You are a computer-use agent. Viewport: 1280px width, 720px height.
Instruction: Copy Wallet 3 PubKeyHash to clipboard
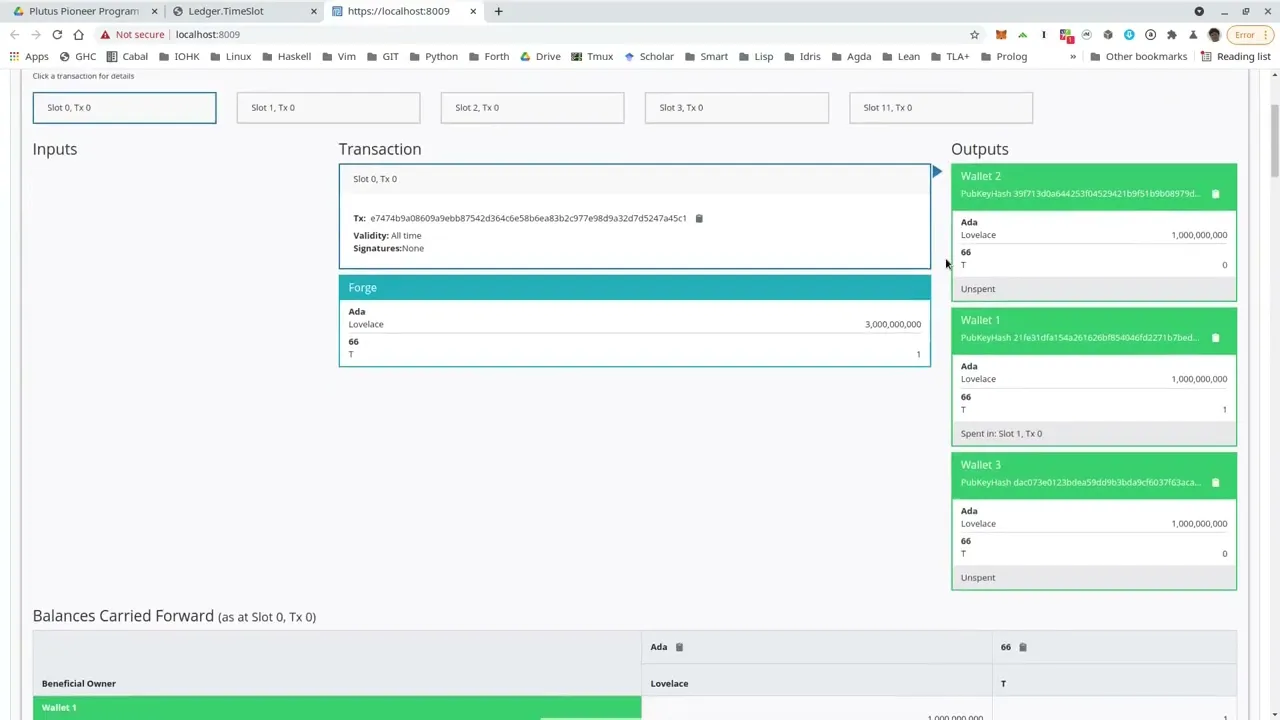point(1215,482)
